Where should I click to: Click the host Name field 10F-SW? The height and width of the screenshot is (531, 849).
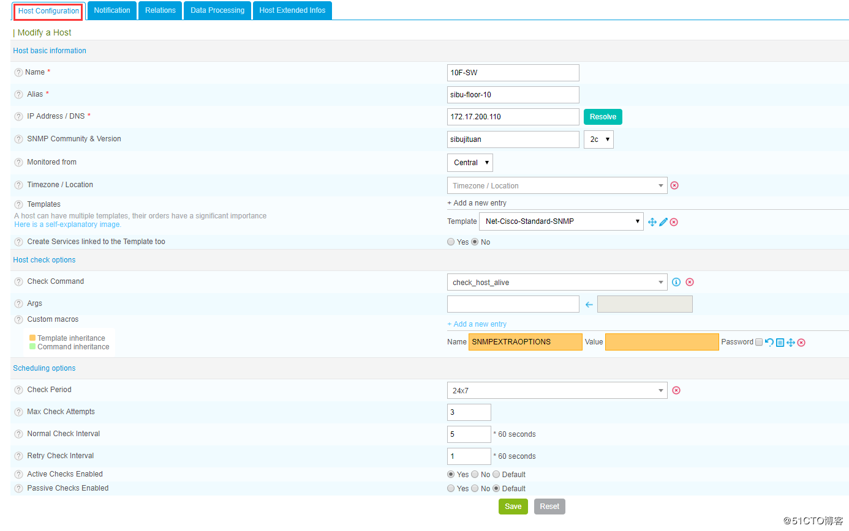(x=513, y=73)
